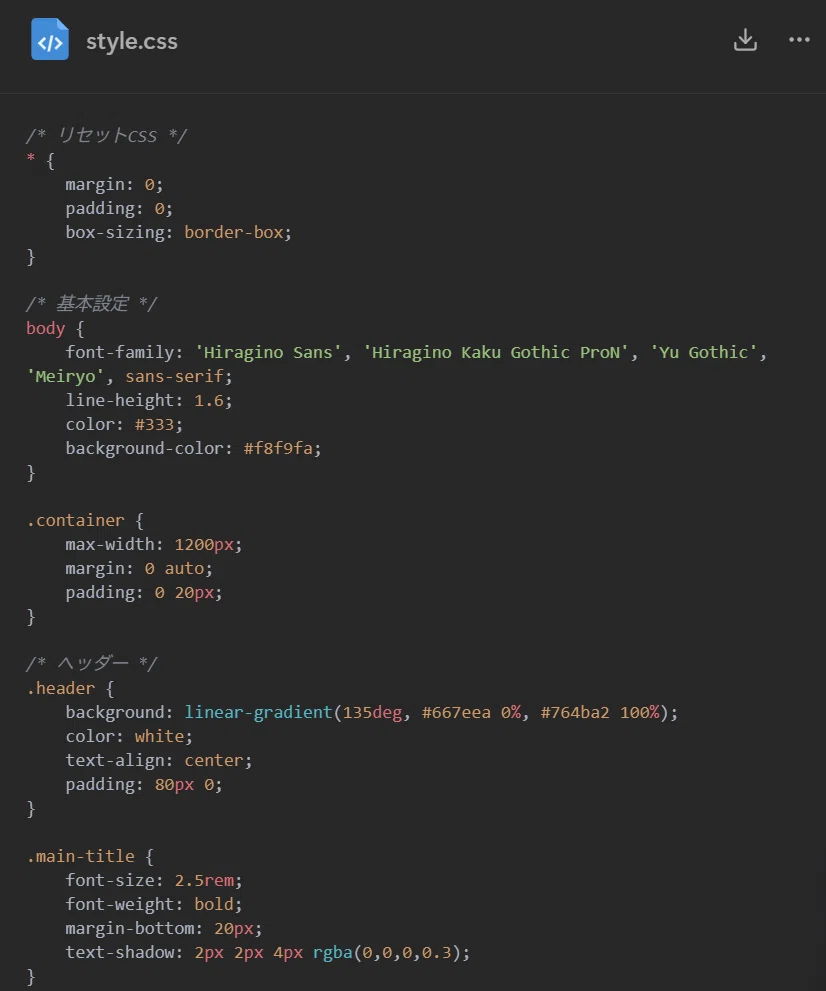Click the 基本設定 comment line
The height and width of the screenshot is (991, 826).
coord(92,304)
